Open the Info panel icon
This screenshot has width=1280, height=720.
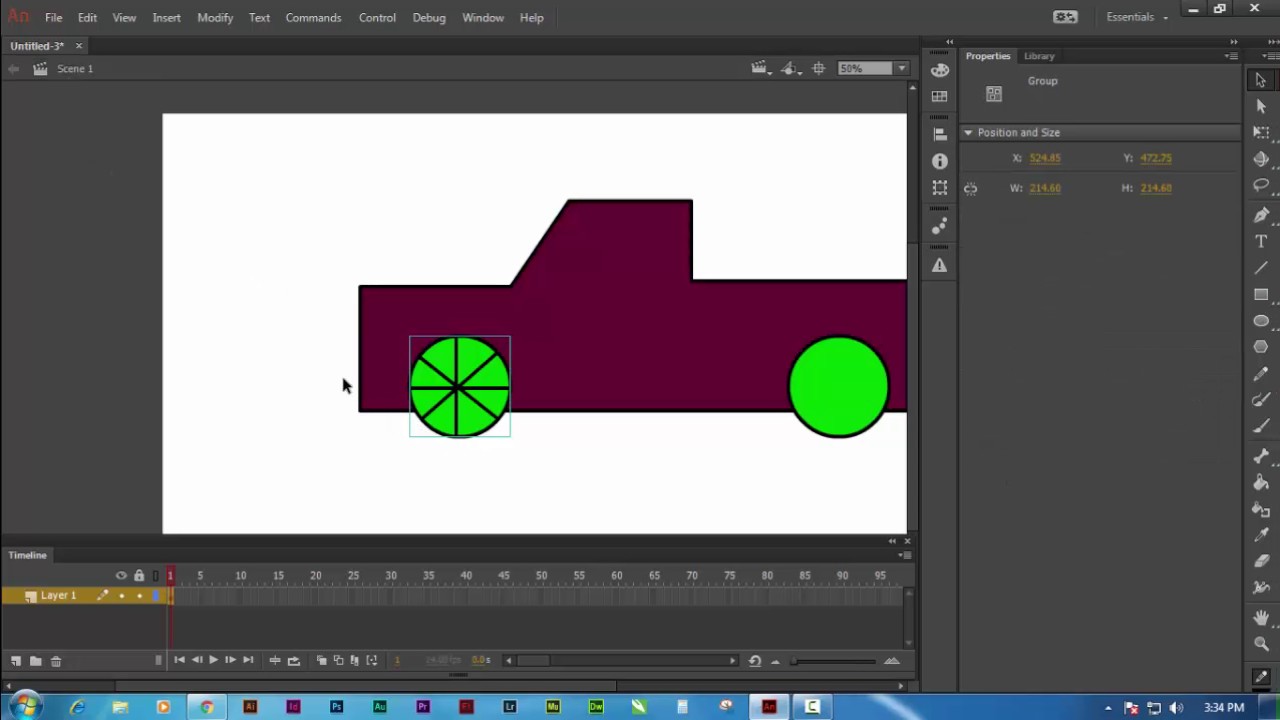click(x=939, y=161)
